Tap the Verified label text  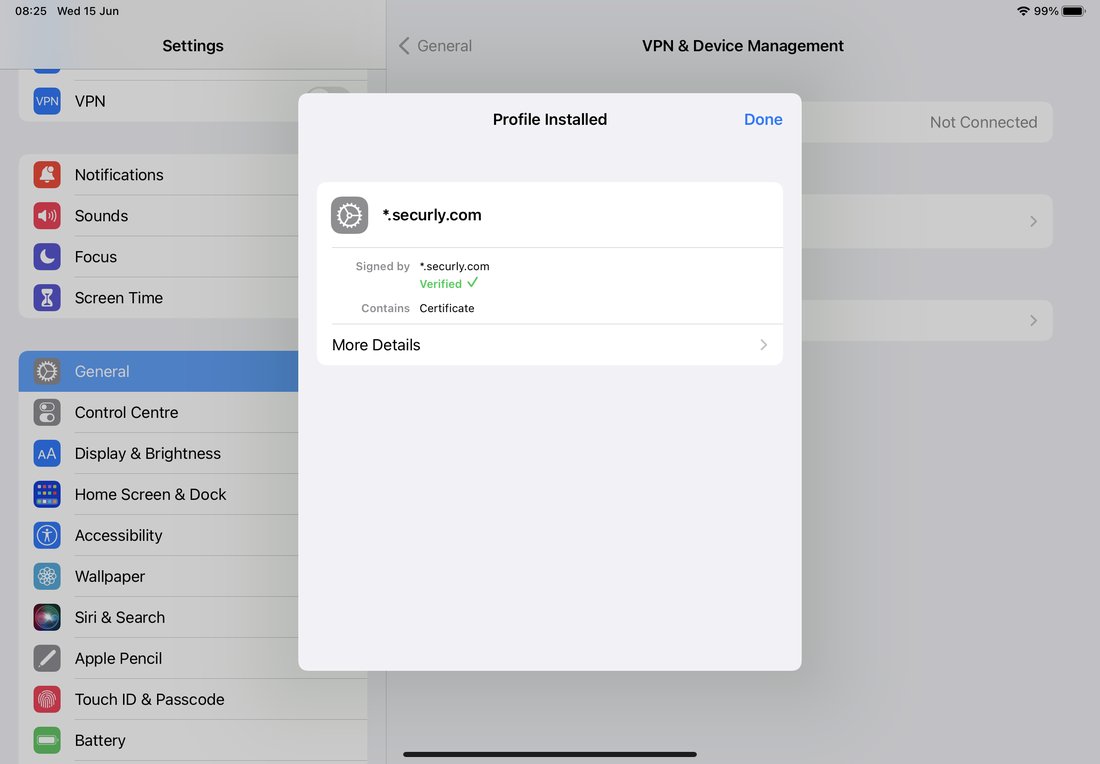pyautogui.click(x=441, y=283)
